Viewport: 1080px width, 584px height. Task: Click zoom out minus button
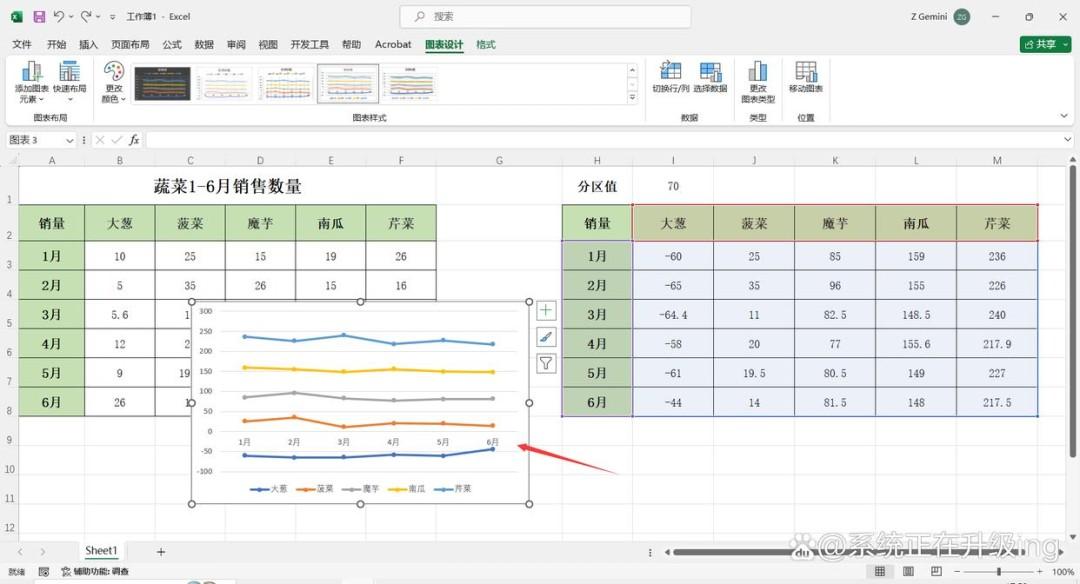coord(957,572)
